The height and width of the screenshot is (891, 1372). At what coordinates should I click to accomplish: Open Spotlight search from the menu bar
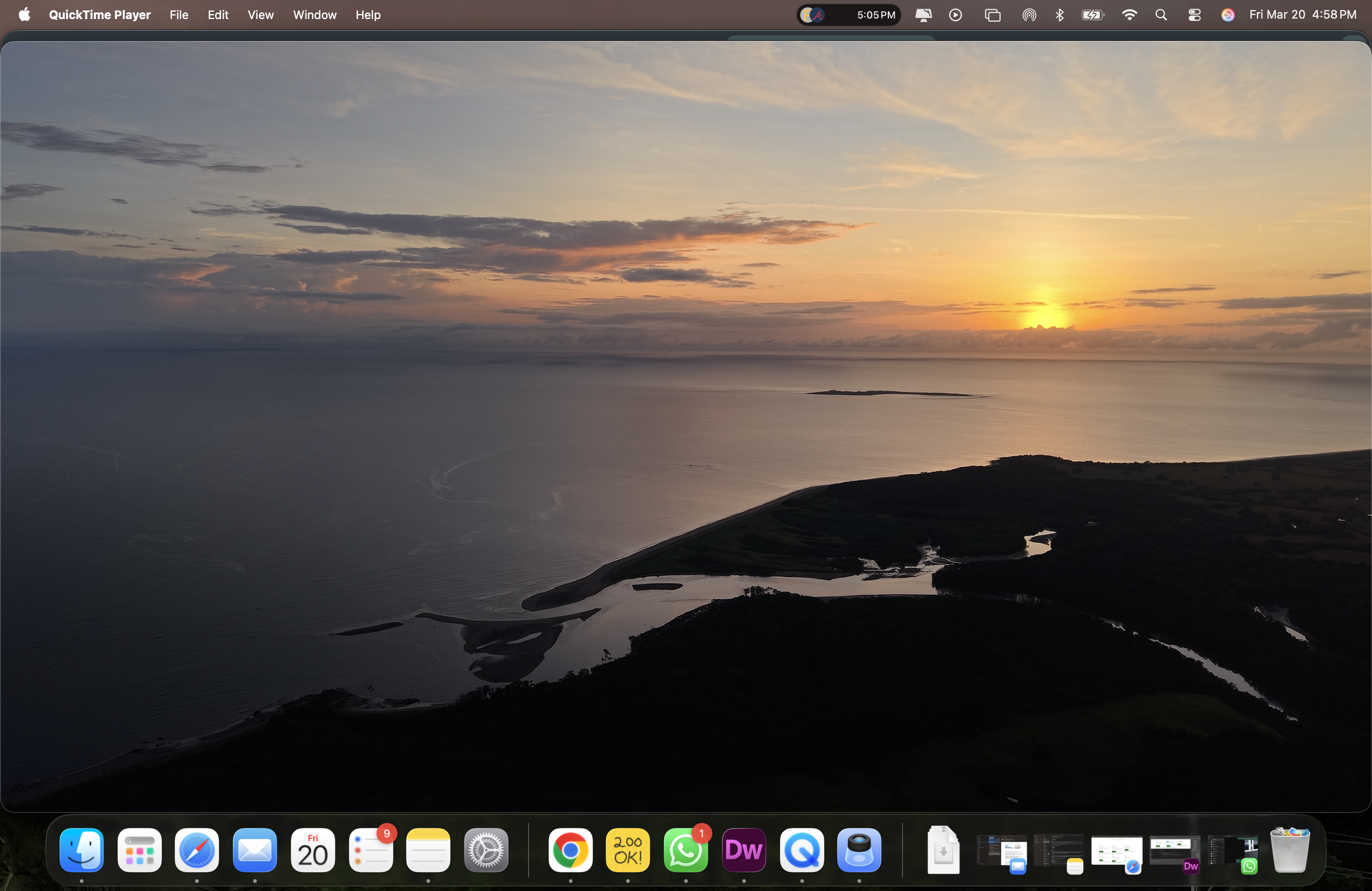pos(1161,15)
